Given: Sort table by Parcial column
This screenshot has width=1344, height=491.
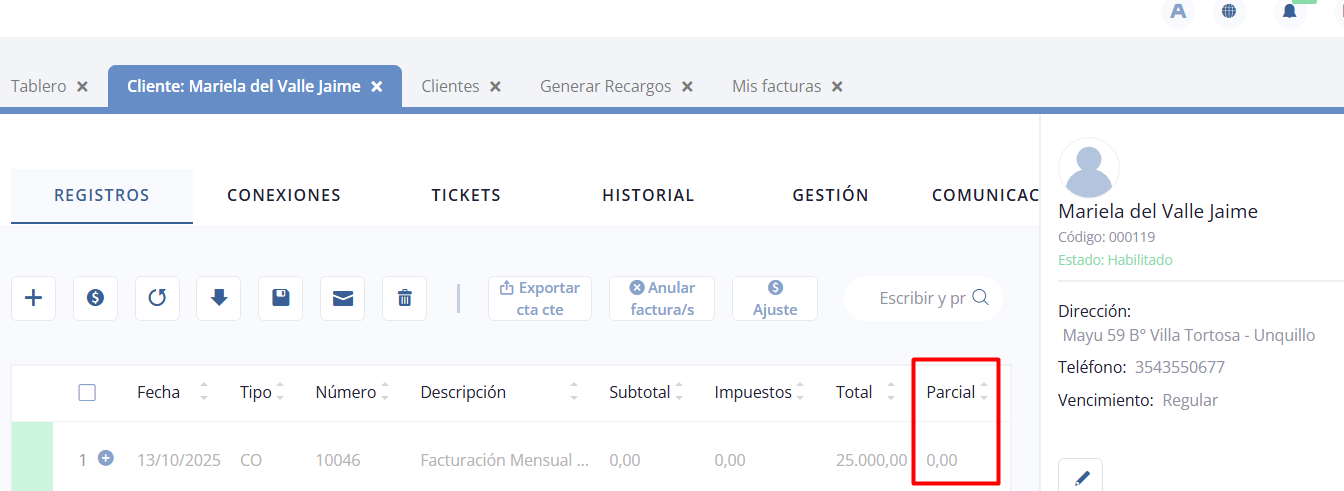Looking at the screenshot, I should (x=984, y=392).
